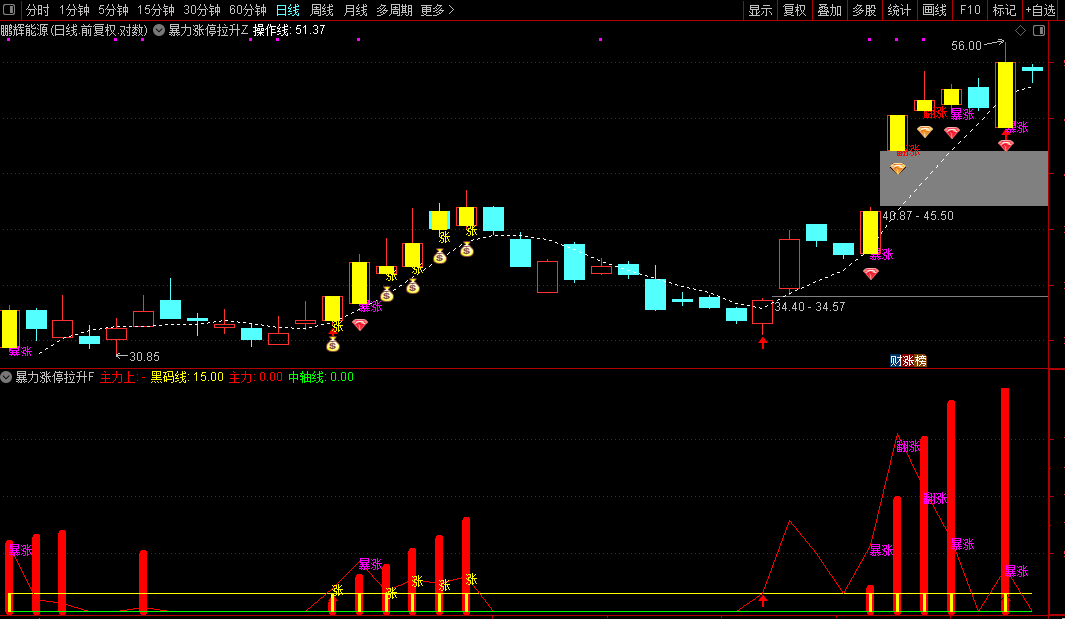1065x619 pixels.
Task: Toggle the right side panel icon
Action: (1039, 31)
